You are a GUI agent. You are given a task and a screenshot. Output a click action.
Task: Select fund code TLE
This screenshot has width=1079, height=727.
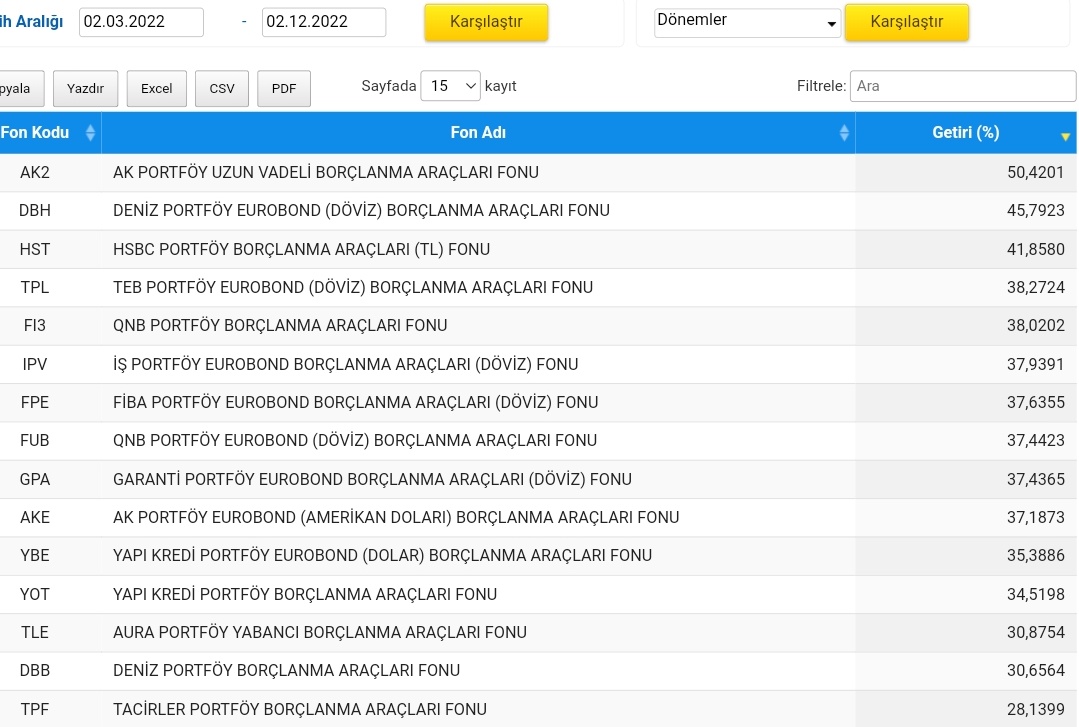34,632
